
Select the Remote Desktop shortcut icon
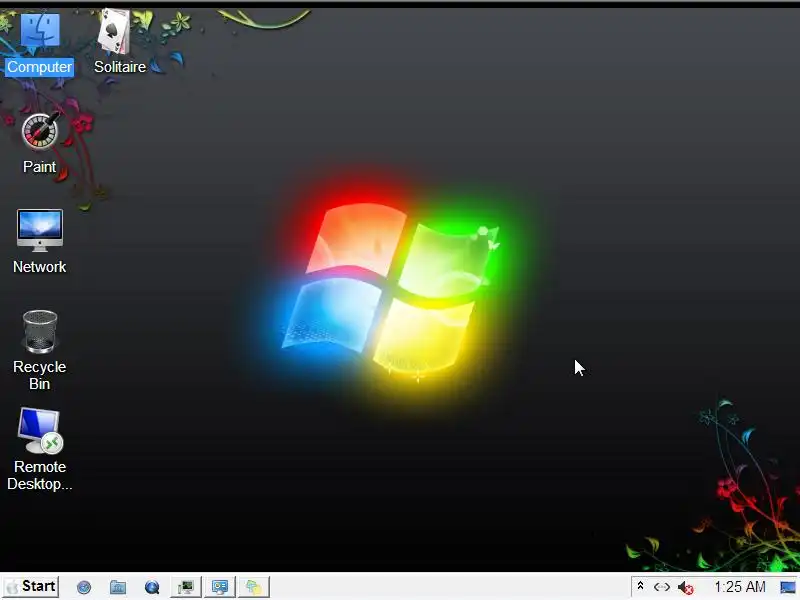40,449
